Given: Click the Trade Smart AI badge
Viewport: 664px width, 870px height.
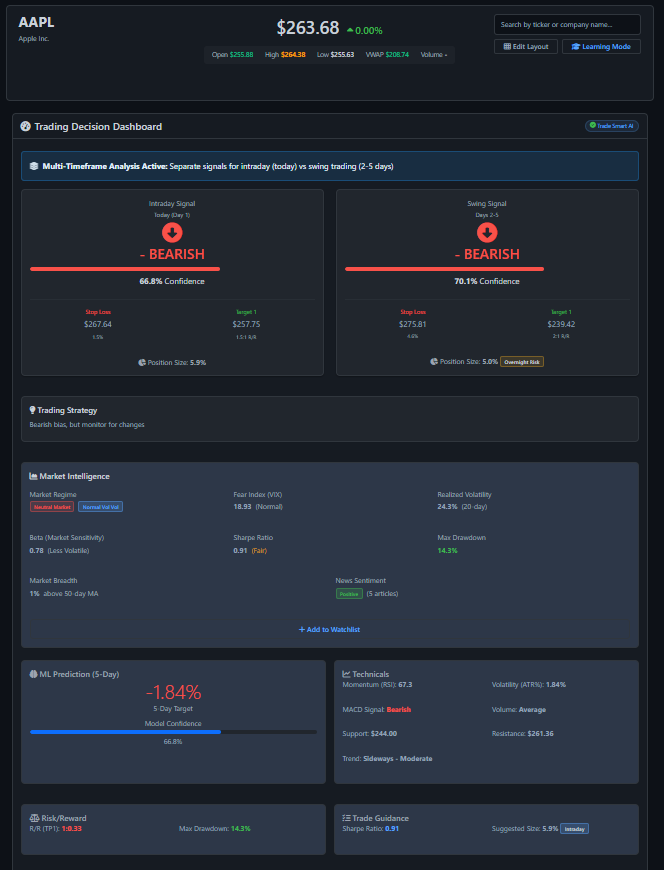Looking at the screenshot, I should click(610, 126).
